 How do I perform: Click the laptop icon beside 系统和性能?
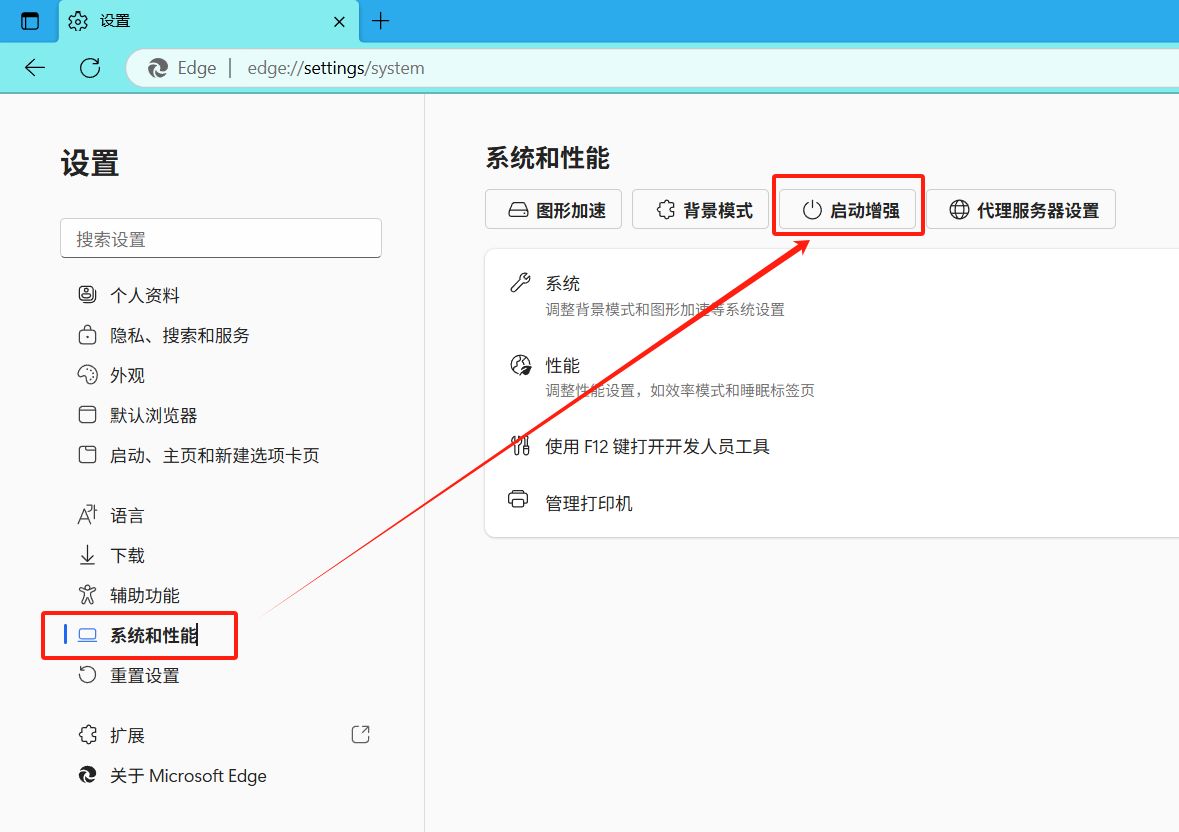(x=87, y=635)
